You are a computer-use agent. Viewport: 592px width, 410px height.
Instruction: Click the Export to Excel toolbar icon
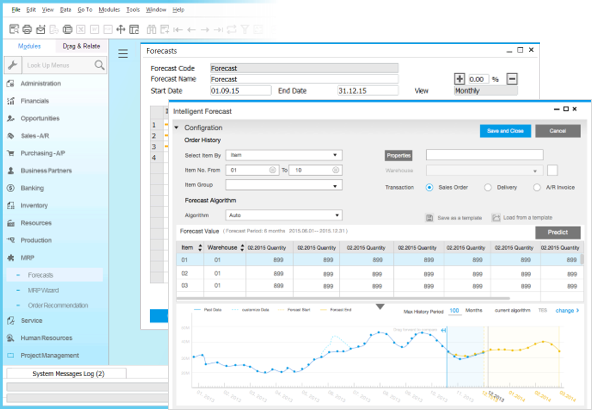click(x=81, y=29)
